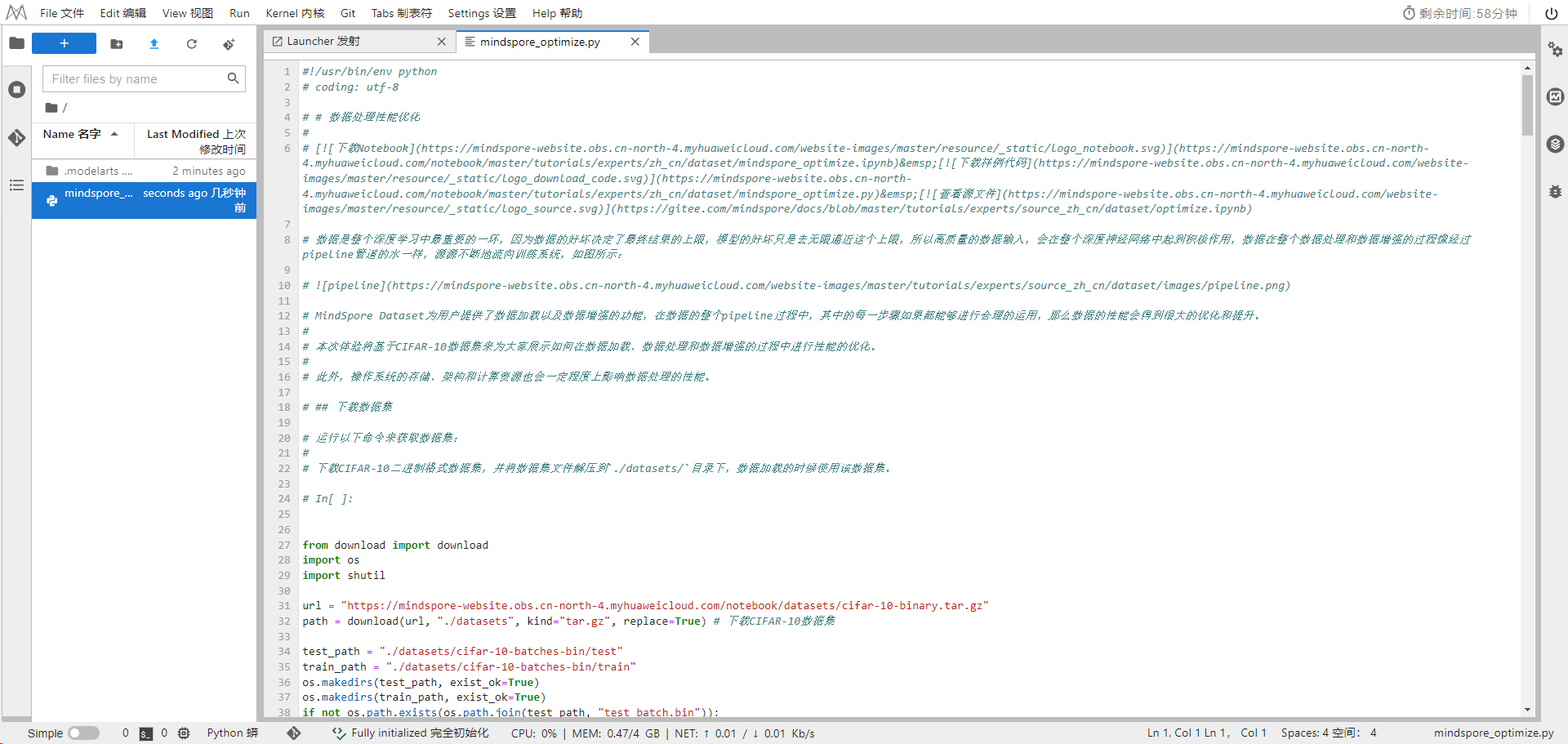This screenshot has width=1568, height=744.
Task: Open the right sidebar layers stack icon
Action: pyautogui.click(x=1555, y=145)
